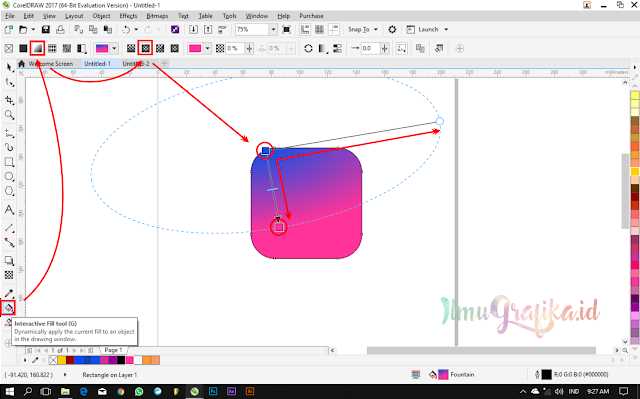
Task: Select the Connector line tool
Action: click(x=9, y=242)
